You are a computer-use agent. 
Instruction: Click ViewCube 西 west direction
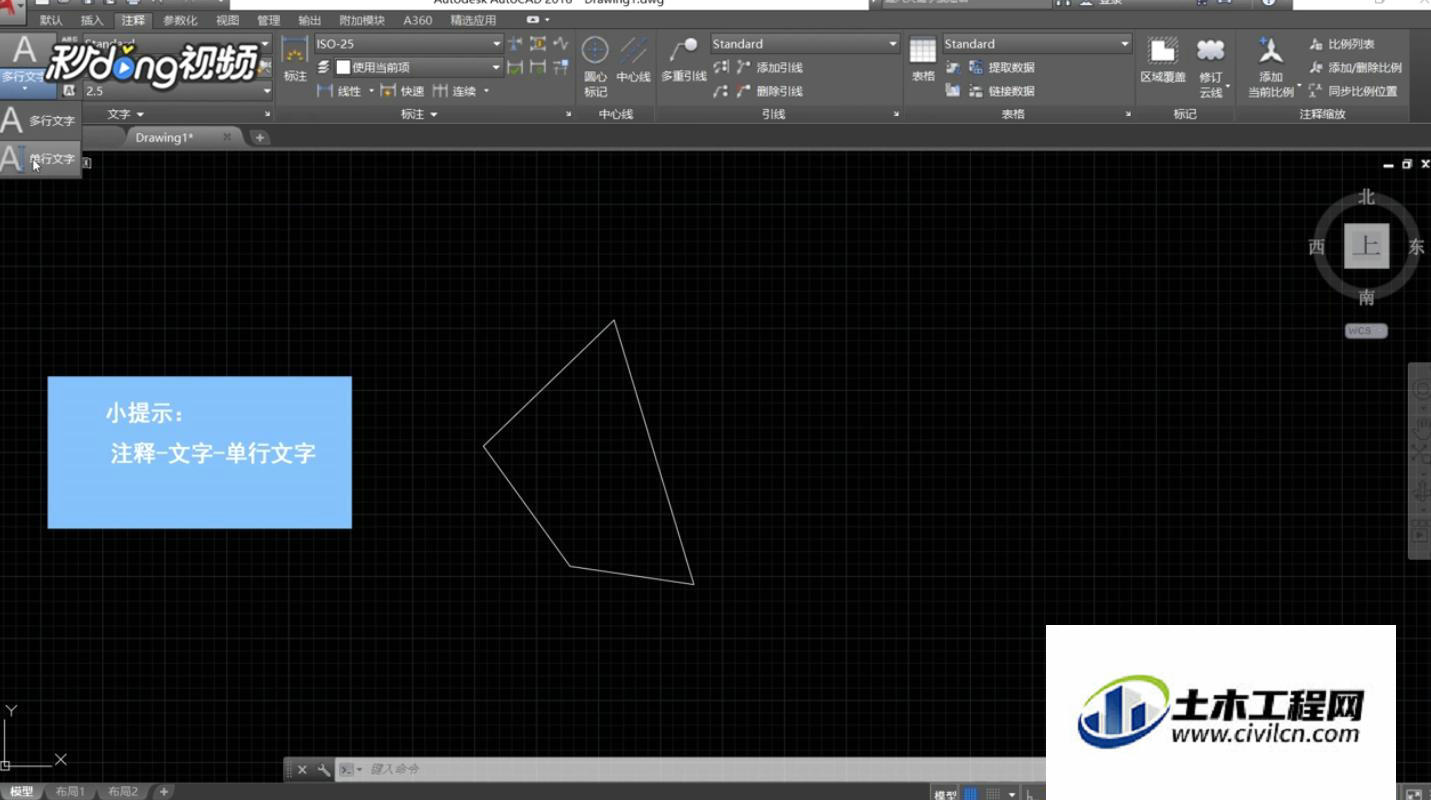click(x=1317, y=247)
